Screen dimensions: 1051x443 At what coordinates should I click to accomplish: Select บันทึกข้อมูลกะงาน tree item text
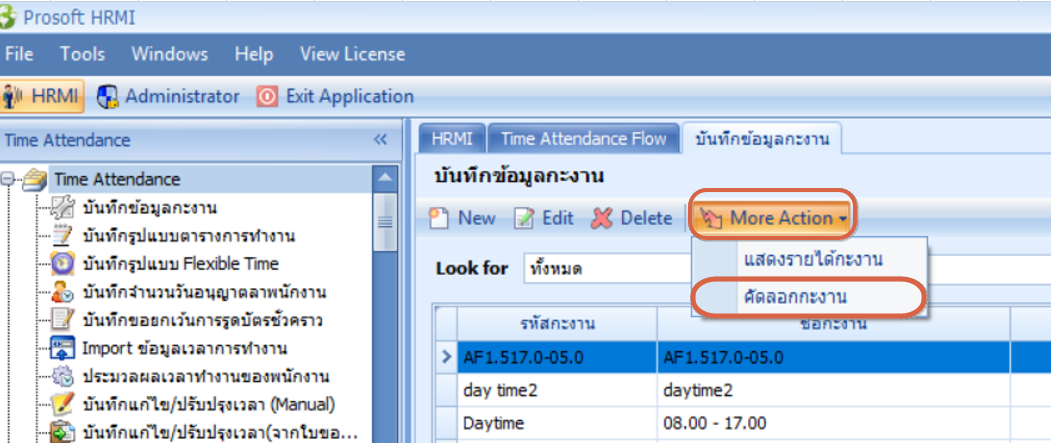(149, 208)
